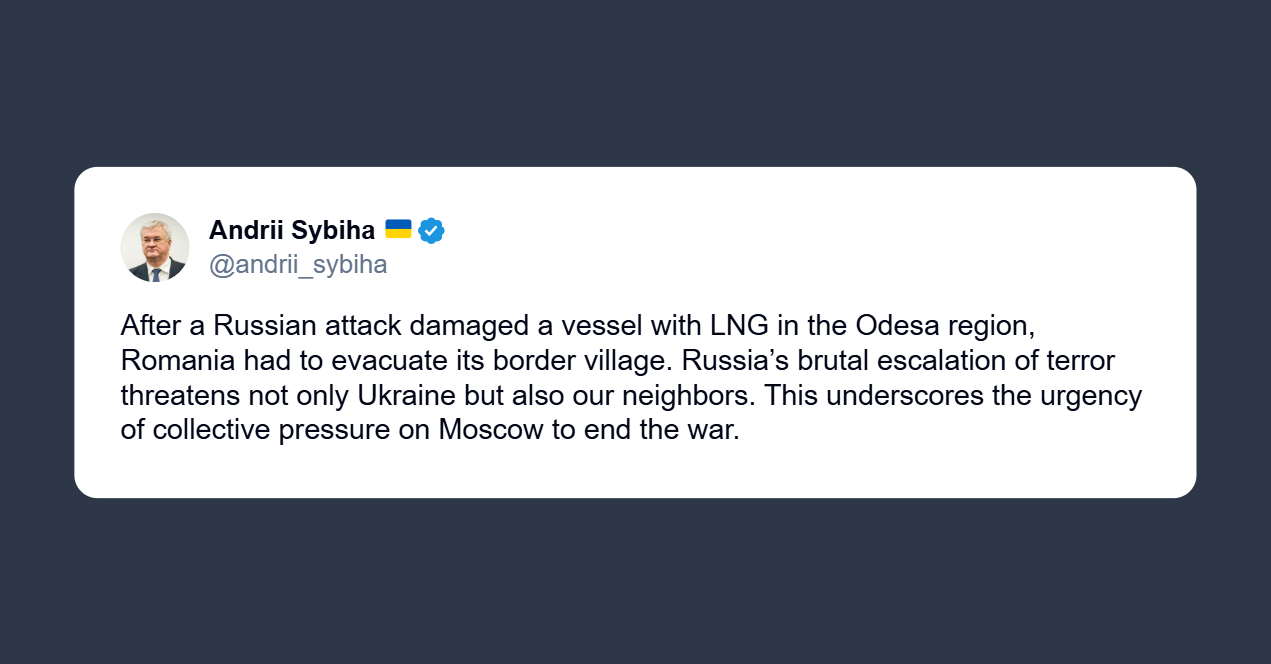1271x664 pixels.
Task: Click the Andrii Sybiha profile avatar
Action: pos(155,247)
